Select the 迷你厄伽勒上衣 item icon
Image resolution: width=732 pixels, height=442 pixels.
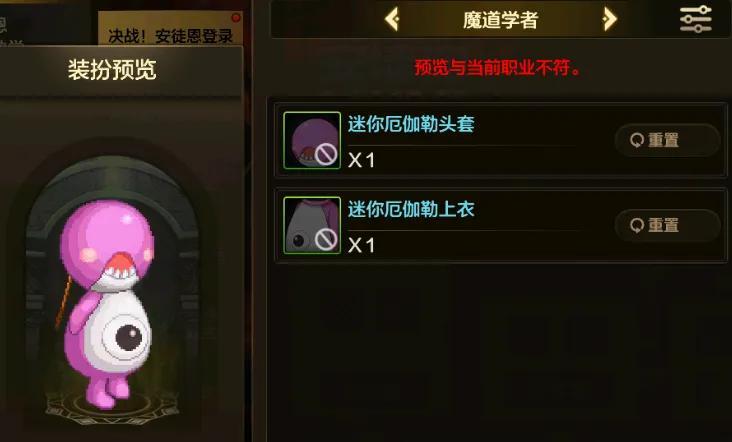312,225
